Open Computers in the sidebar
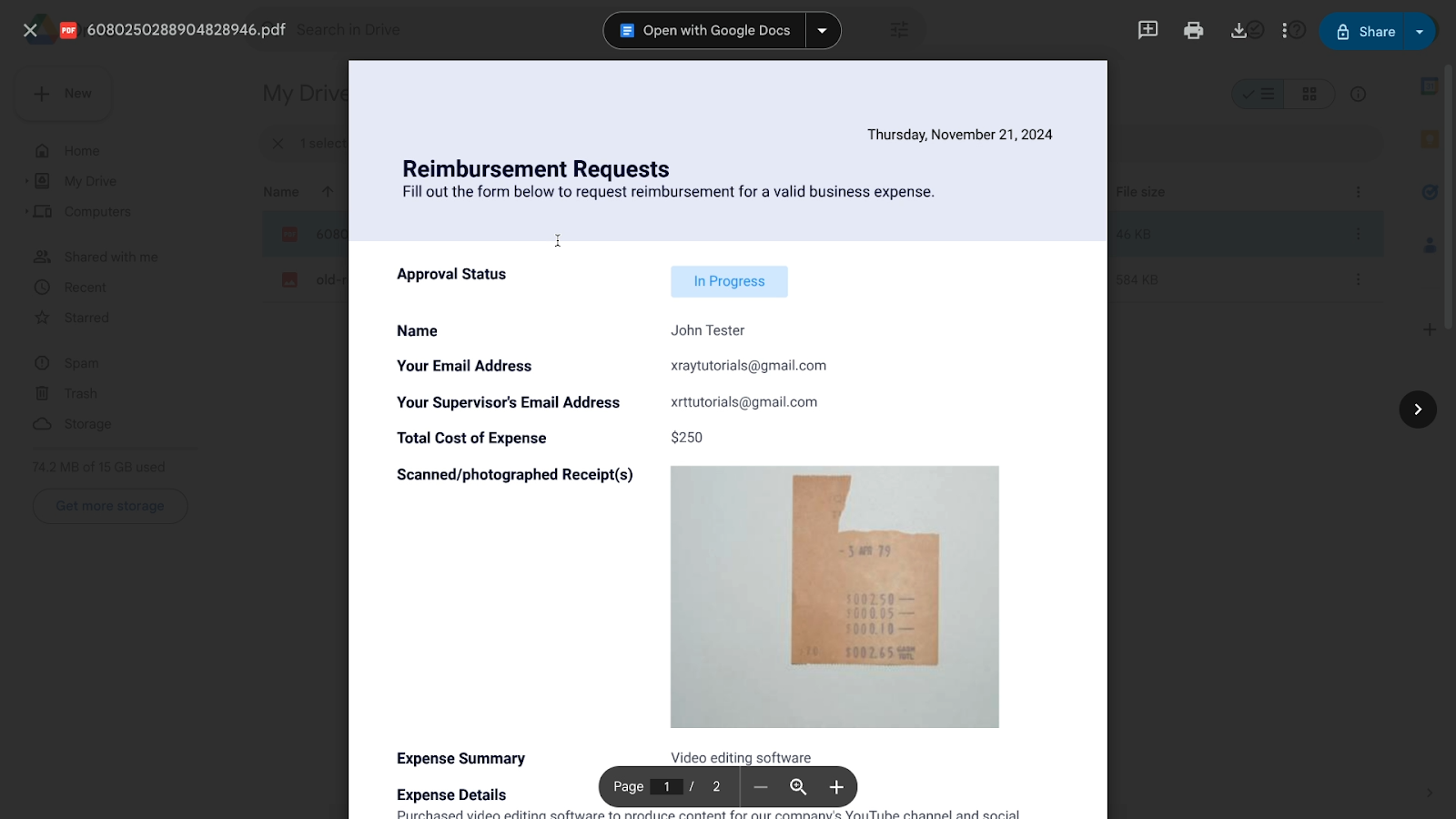Screen dimensions: 1456x819 97,211
